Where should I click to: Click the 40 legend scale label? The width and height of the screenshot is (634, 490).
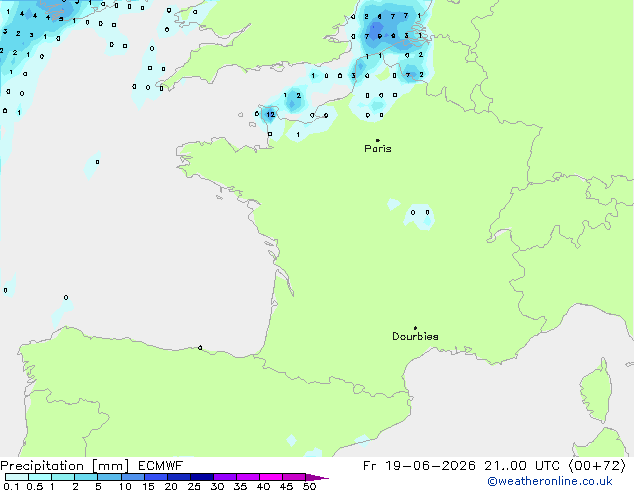[x=263, y=486]
